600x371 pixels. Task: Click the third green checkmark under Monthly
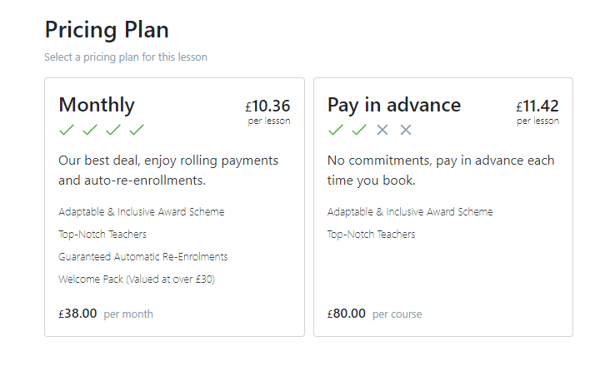[x=113, y=130]
